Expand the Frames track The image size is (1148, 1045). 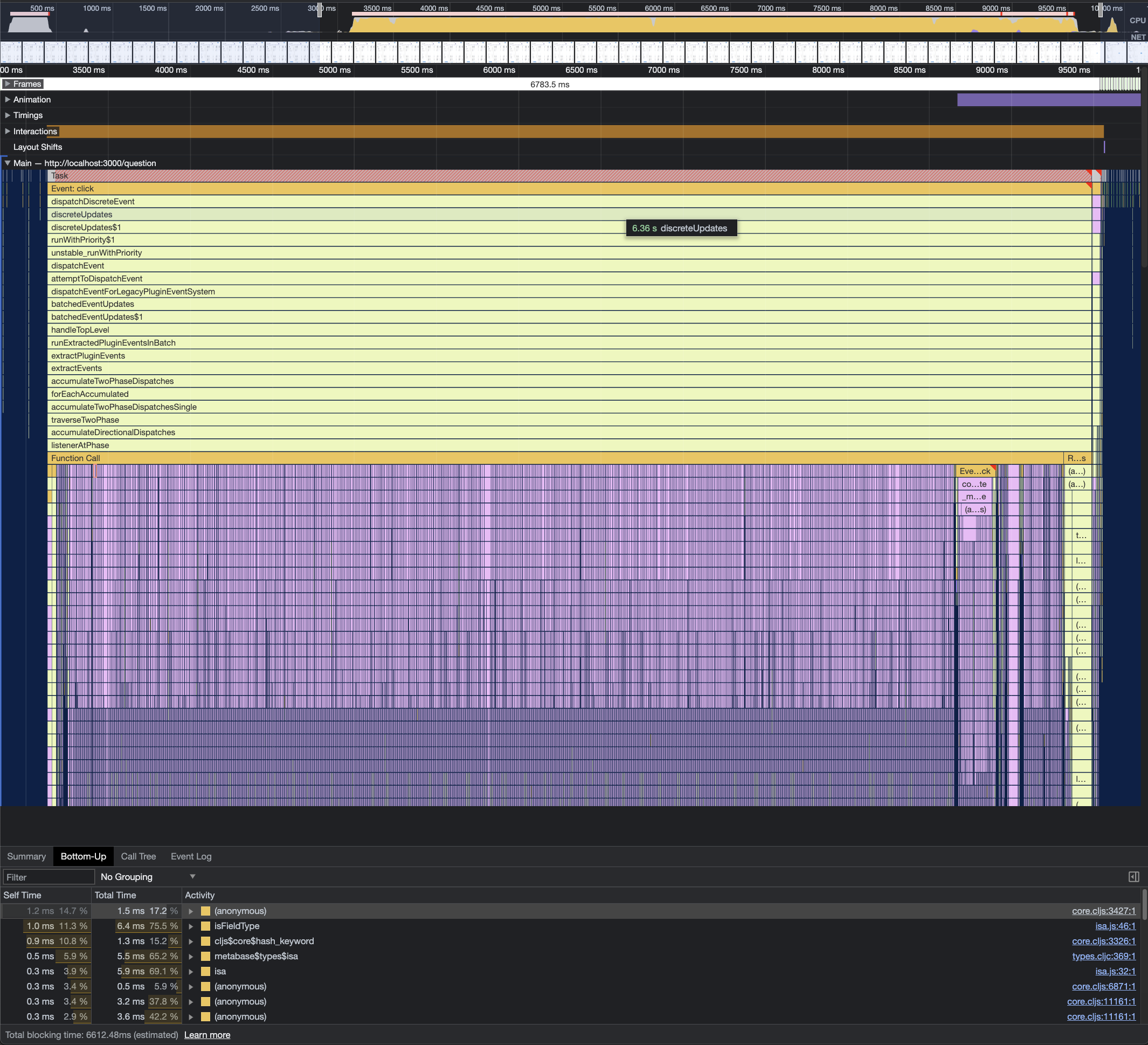click(8, 84)
